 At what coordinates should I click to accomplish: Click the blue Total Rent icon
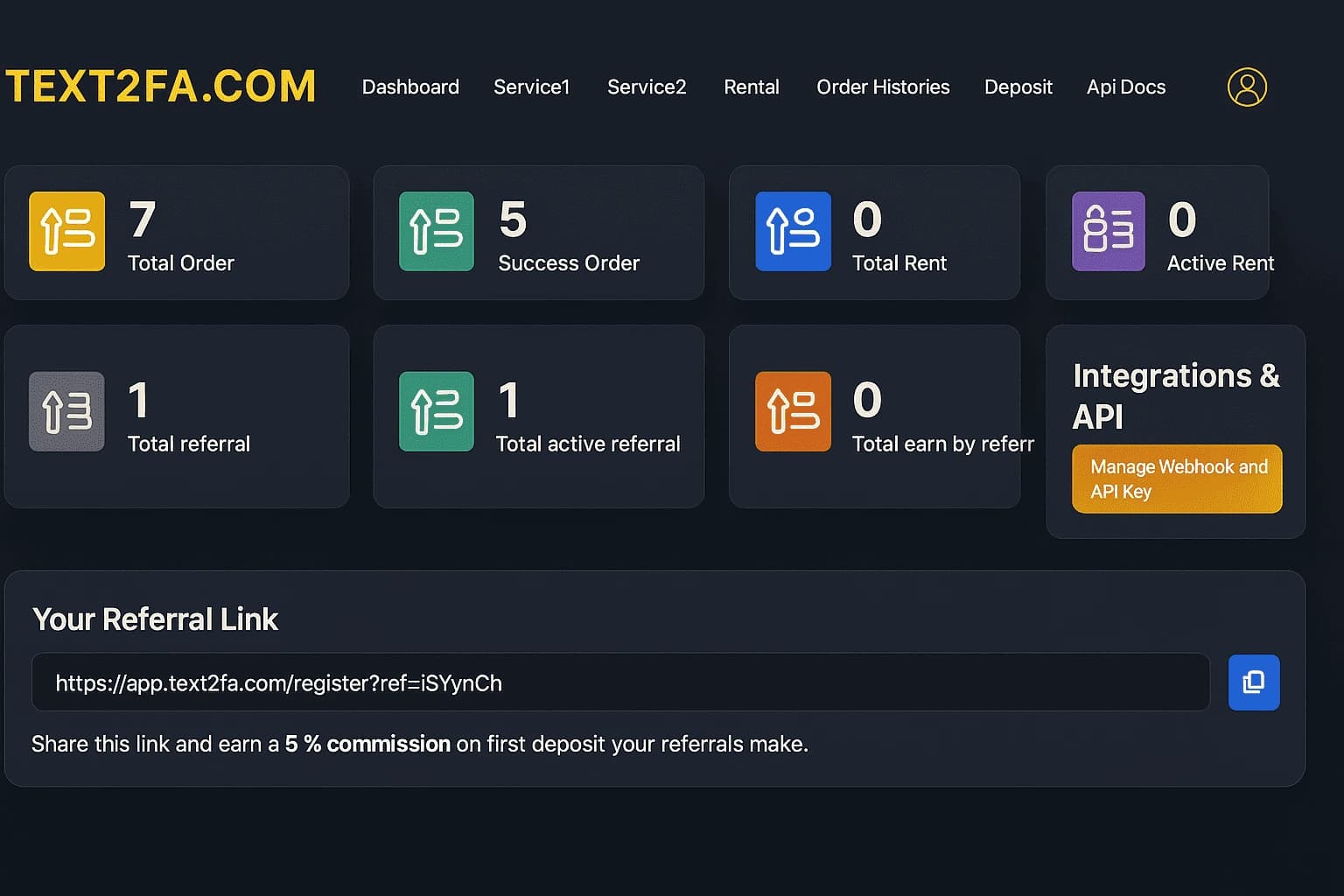click(x=793, y=231)
